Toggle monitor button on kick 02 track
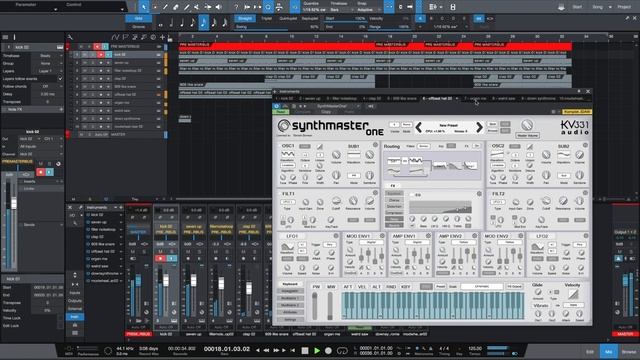 tap(108, 54)
